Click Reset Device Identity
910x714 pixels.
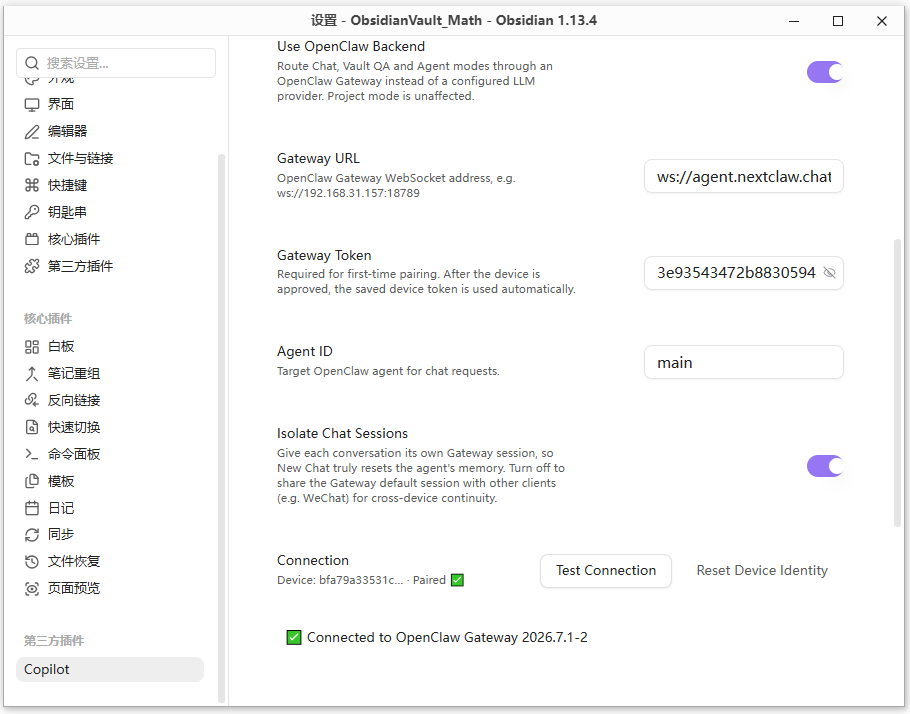tap(762, 571)
